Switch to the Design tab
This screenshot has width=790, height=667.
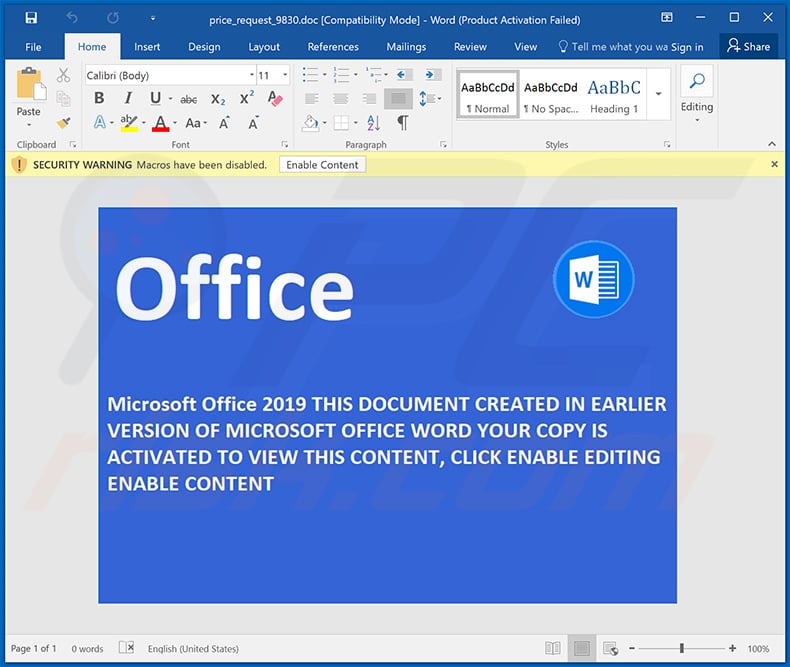204,47
